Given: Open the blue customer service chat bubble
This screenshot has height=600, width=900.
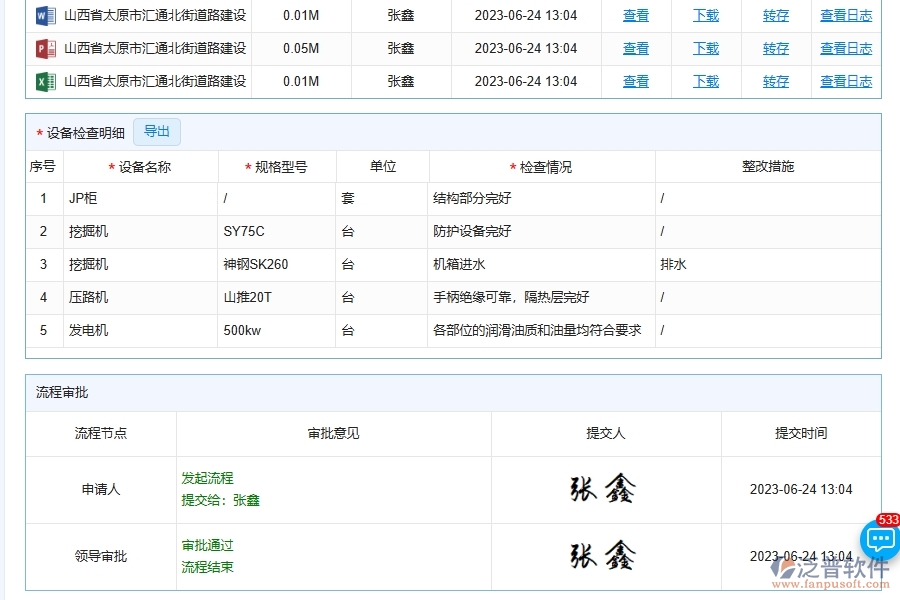Looking at the screenshot, I should pos(879,540).
